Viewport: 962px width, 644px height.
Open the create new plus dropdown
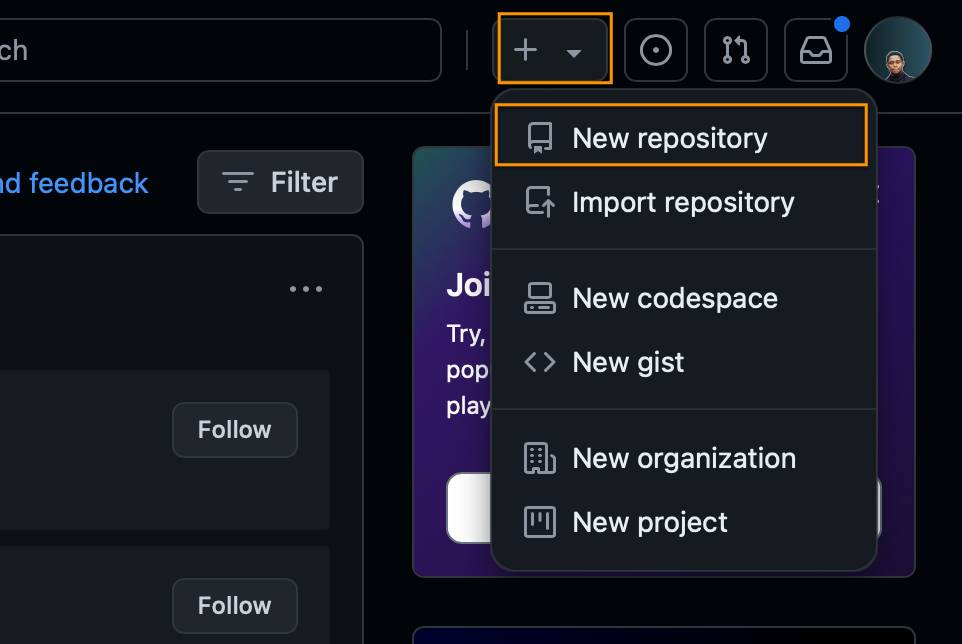coord(550,50)
